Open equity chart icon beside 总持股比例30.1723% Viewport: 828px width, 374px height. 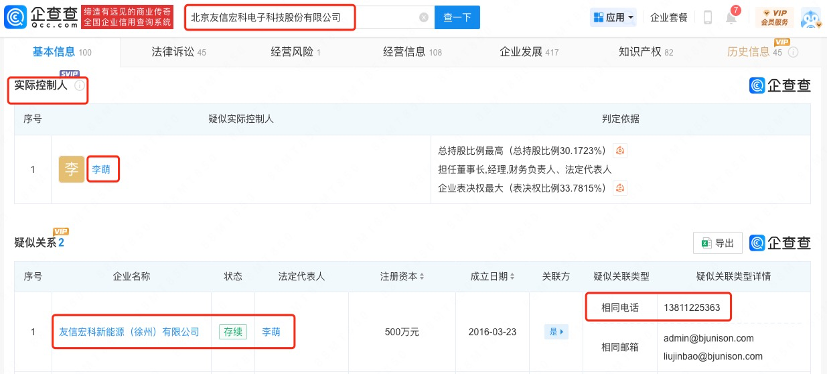[x=620, y=151]
